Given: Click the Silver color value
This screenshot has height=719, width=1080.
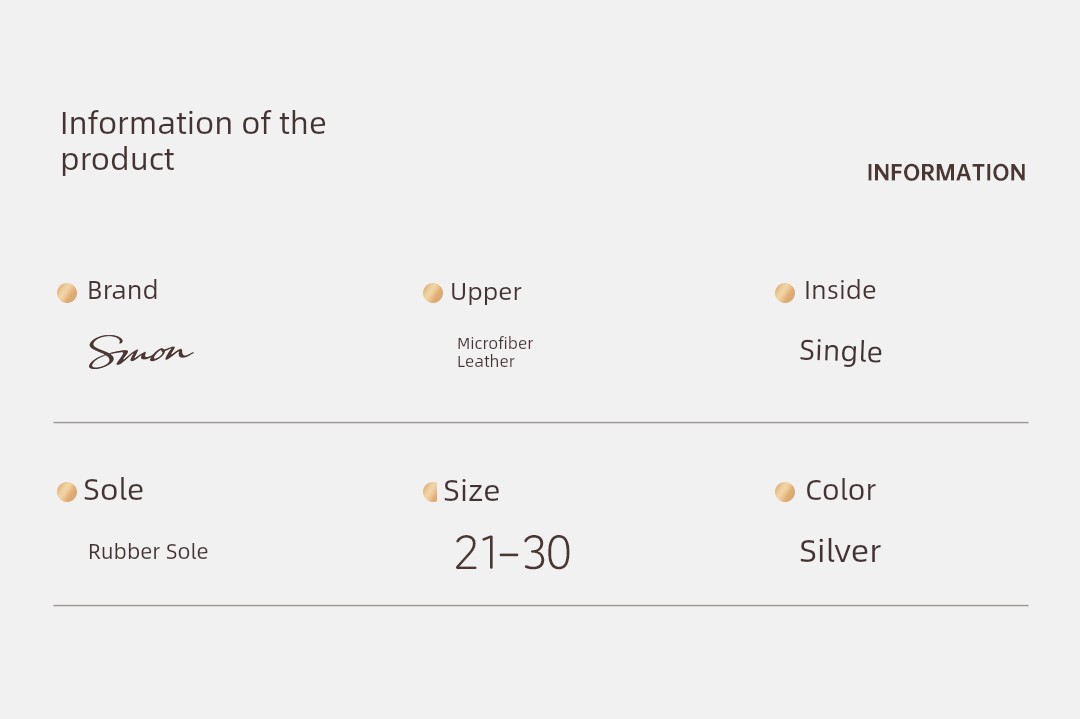Looking at the screenshot, I should (x=840, y=552).
